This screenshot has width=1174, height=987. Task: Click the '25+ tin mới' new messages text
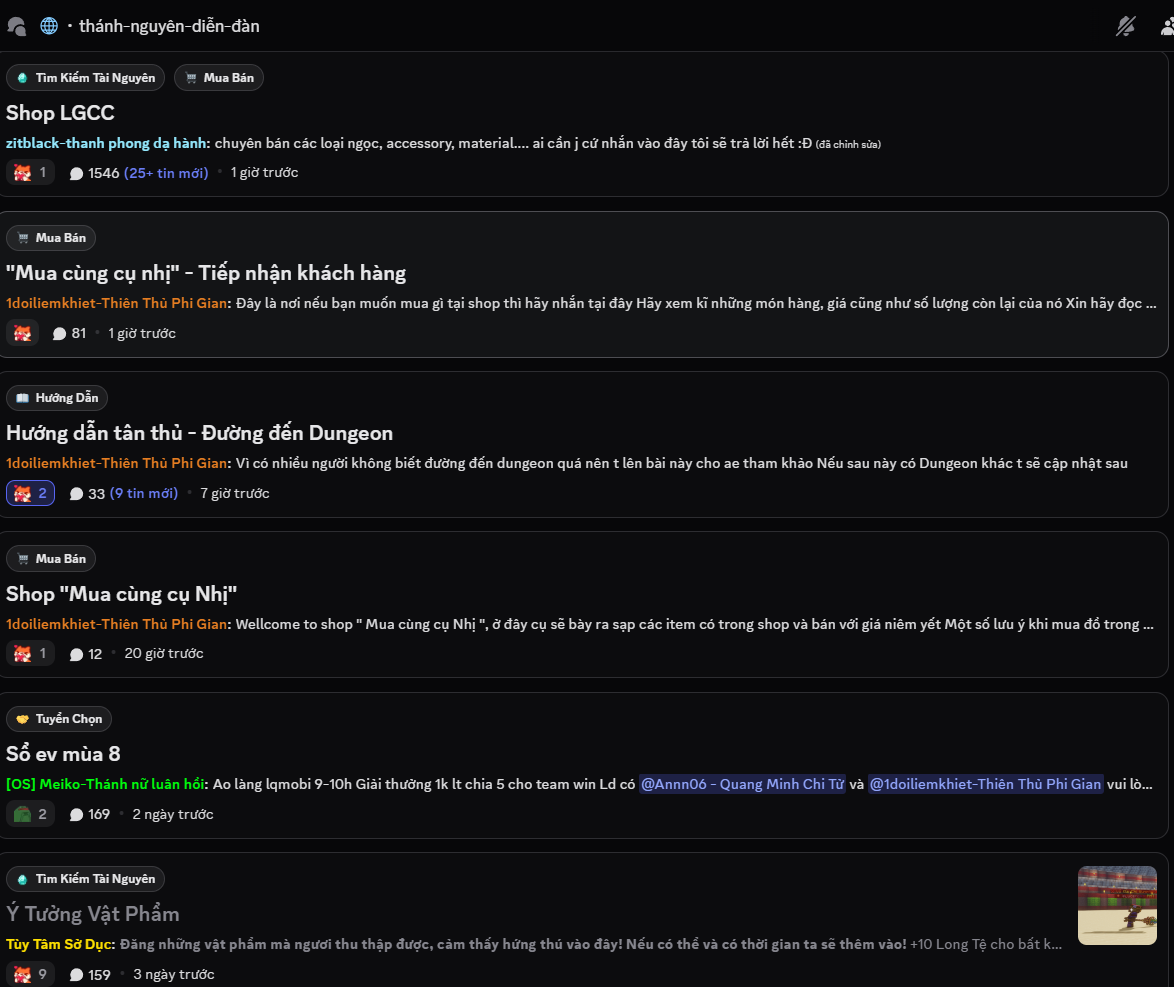tap(166, 173)
